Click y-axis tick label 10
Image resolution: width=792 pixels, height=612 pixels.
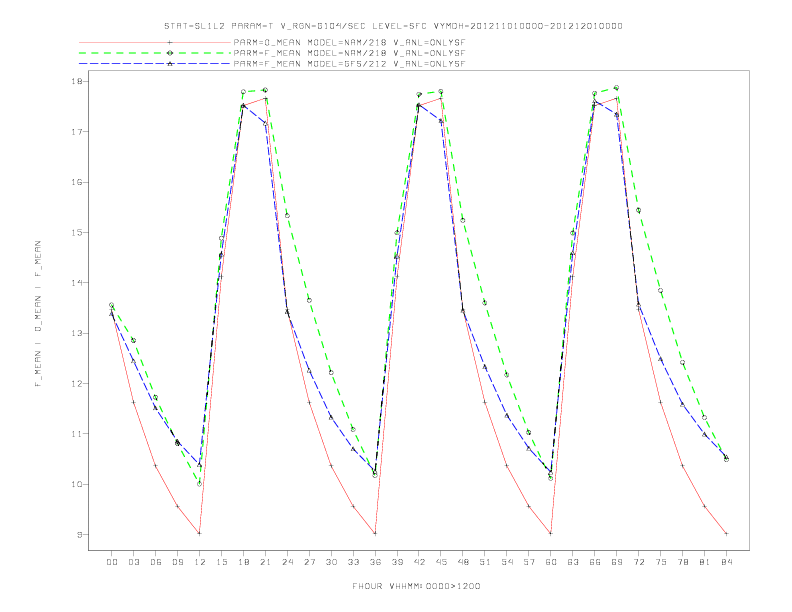click(77, 484)
